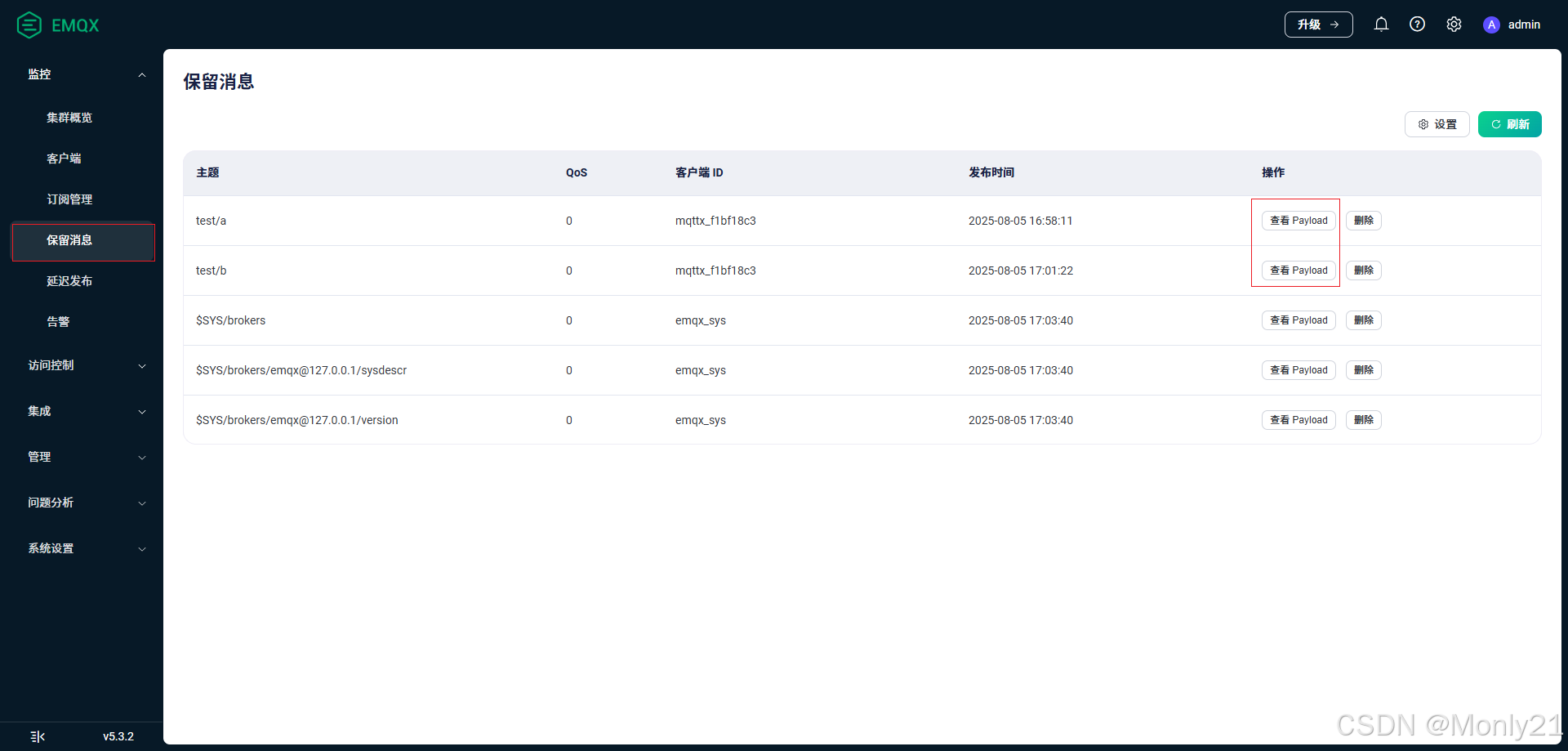Screen dimensions: 1568x751
Task: Delete the $SYS/brokers retained message
Action: coord(1363,320)
